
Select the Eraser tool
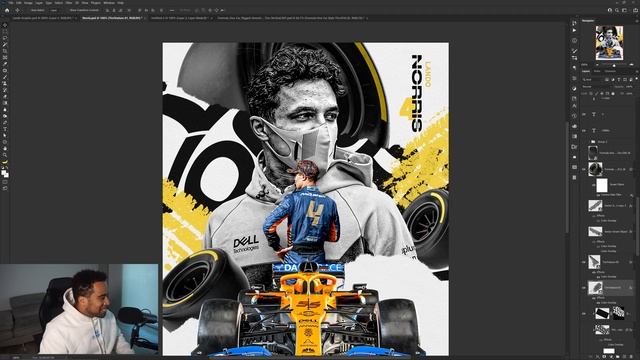pyautogui.click(x=4, y=96)
